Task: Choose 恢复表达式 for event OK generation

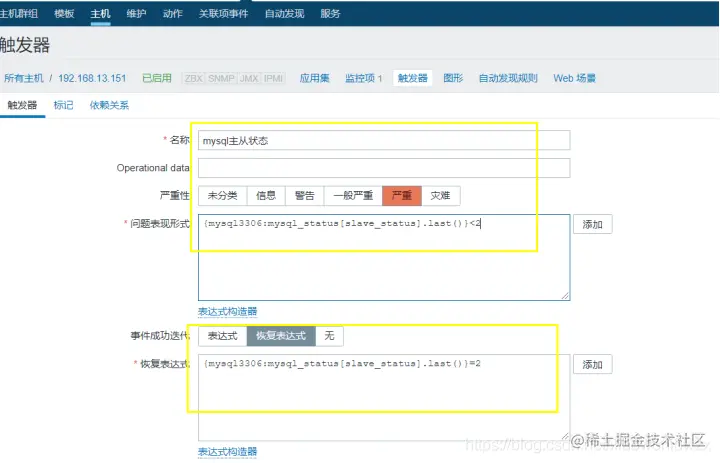Action: pyautogui.click(x=281, y=336)
